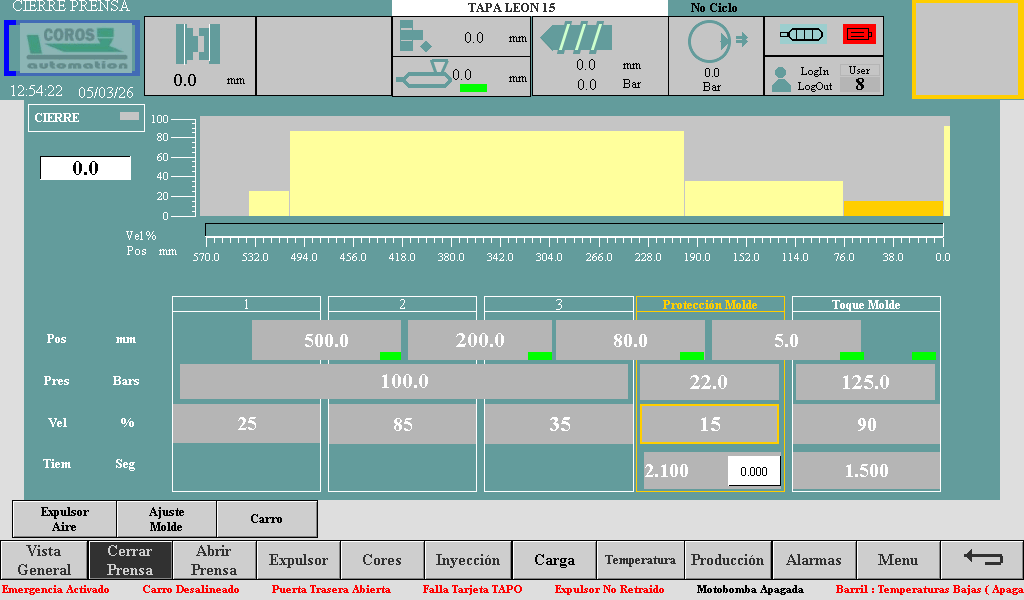
Task: Select the Protección Molde time field 0.000
Action: tap(754, 471)
